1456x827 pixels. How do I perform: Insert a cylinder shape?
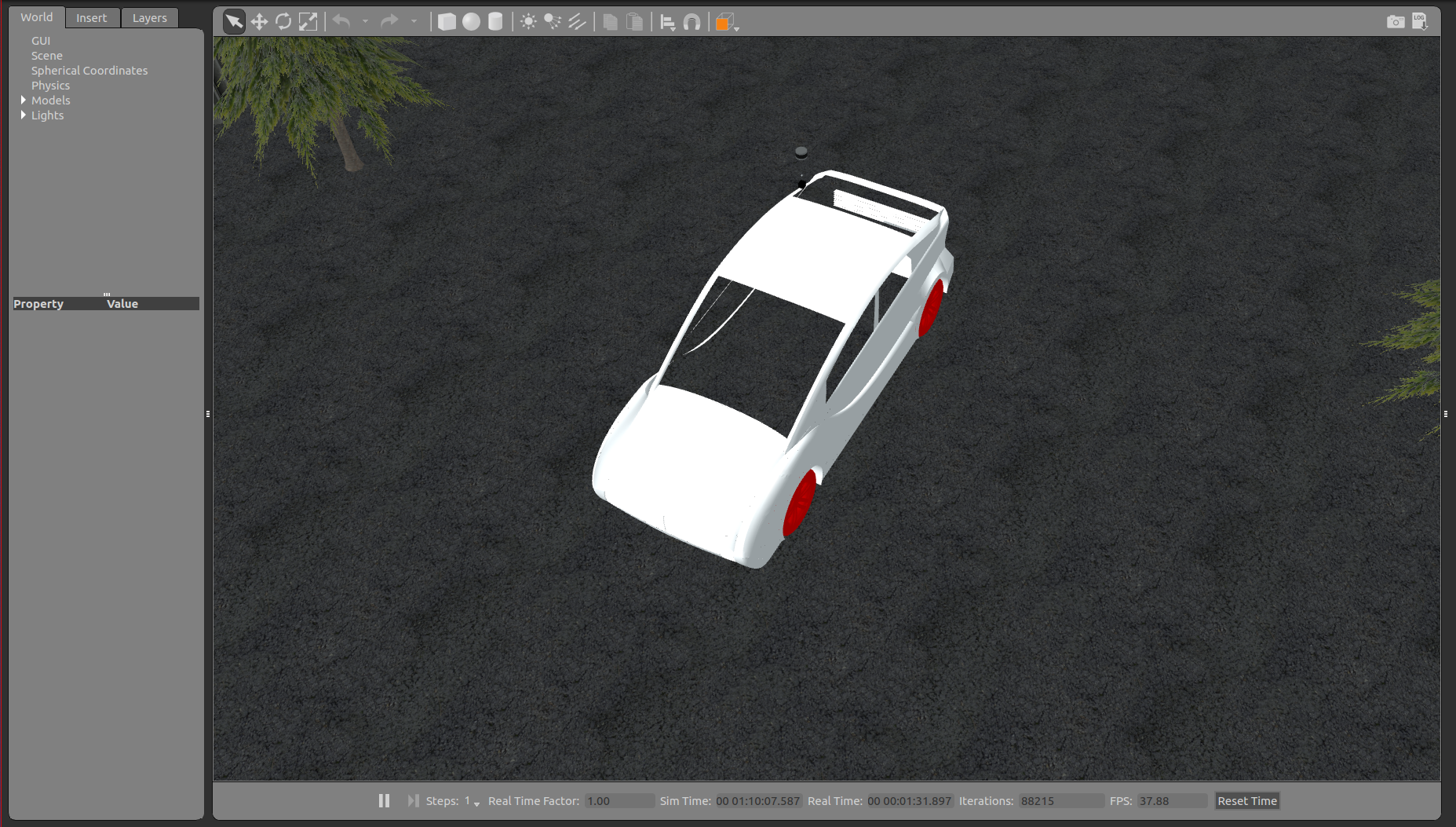495,22
